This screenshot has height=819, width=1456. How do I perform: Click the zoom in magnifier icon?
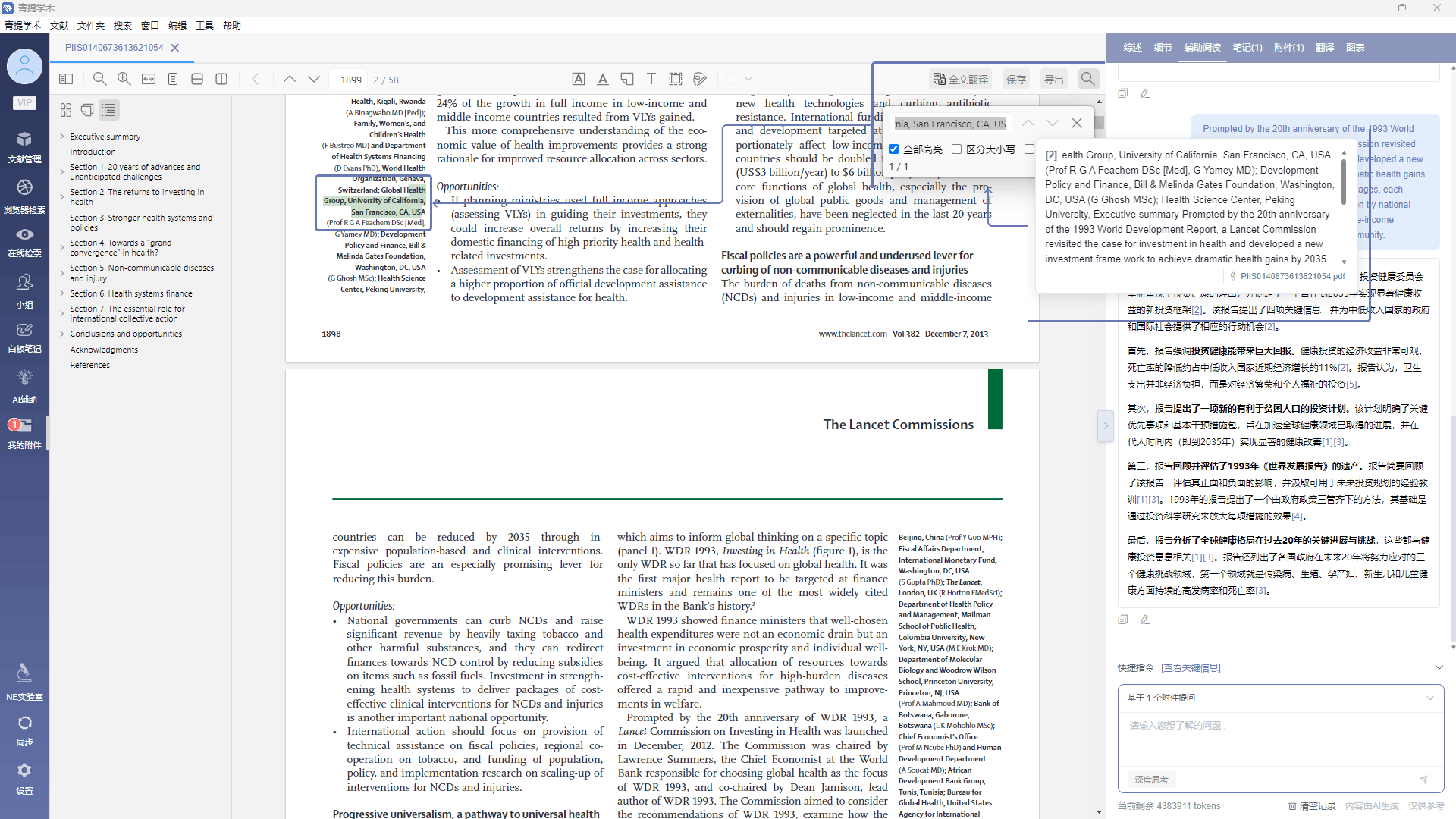(x=124, y=79)
